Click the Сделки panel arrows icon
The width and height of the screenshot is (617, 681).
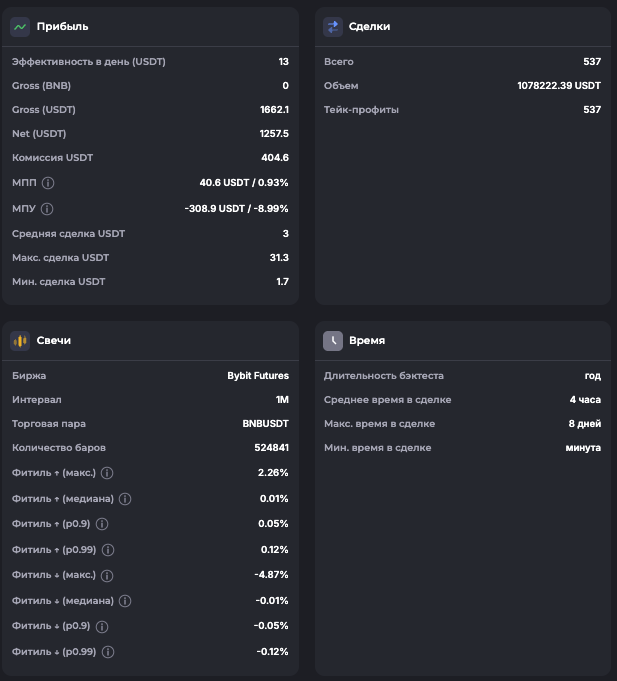click(333, 27)
